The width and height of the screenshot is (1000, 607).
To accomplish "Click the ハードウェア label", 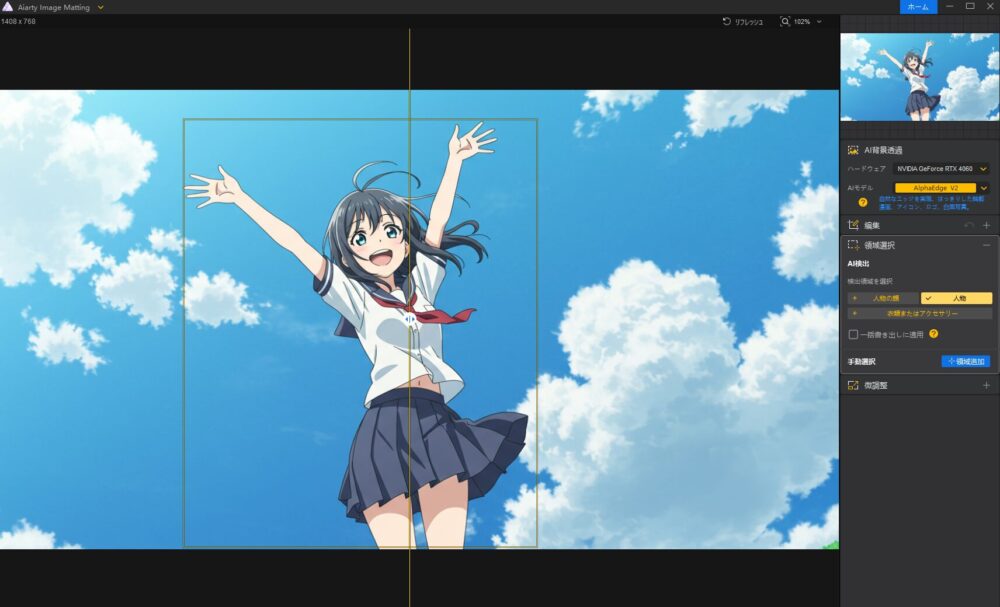I will (x=867, y=169).
